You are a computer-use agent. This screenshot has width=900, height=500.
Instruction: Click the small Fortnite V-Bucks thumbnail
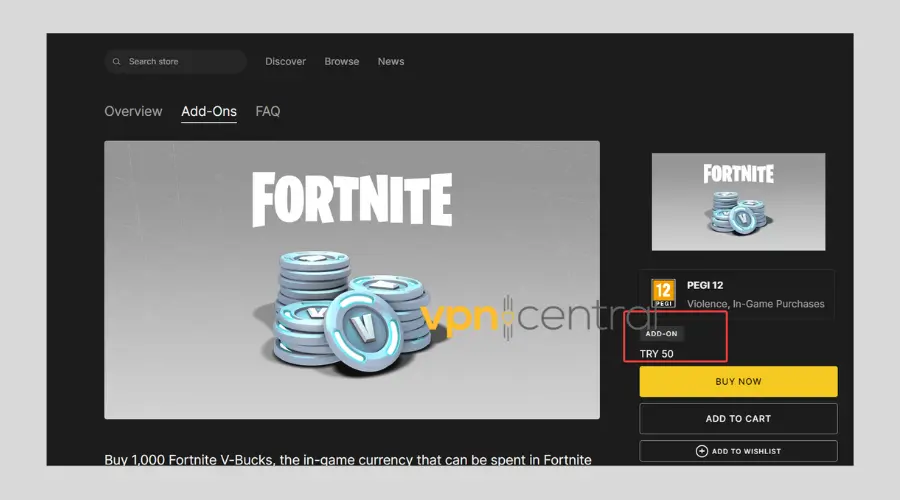pyautogui.click(x=738, y=201)
